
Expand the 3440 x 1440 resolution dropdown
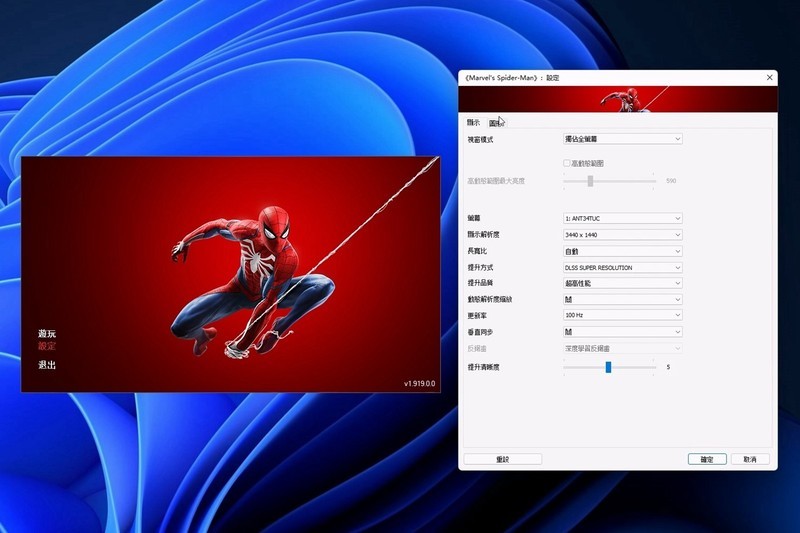pos(622,235)
